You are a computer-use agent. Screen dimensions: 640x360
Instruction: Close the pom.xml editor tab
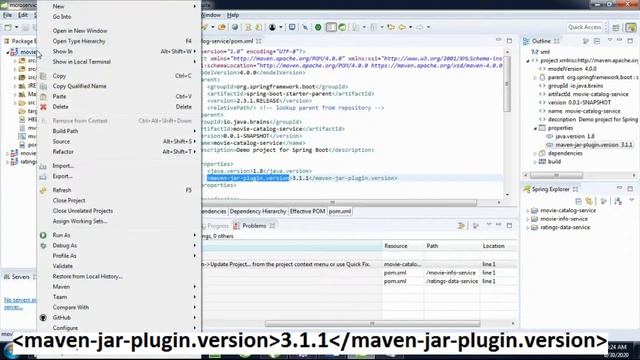tap(259, 41)
